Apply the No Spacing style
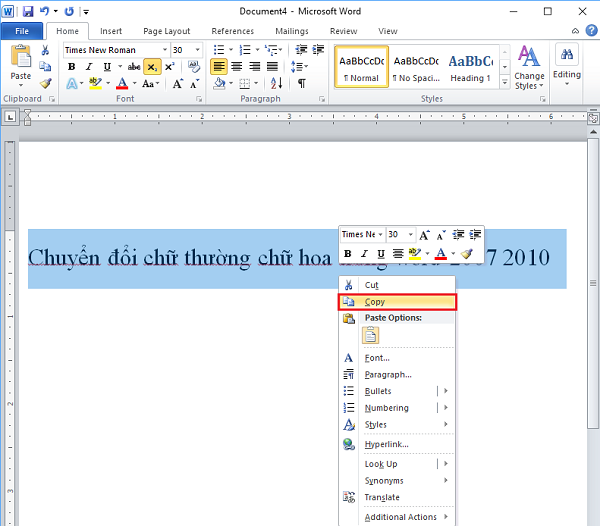Image resolution: width=600 pixels, height=526 pixels. tap(416, 67)
